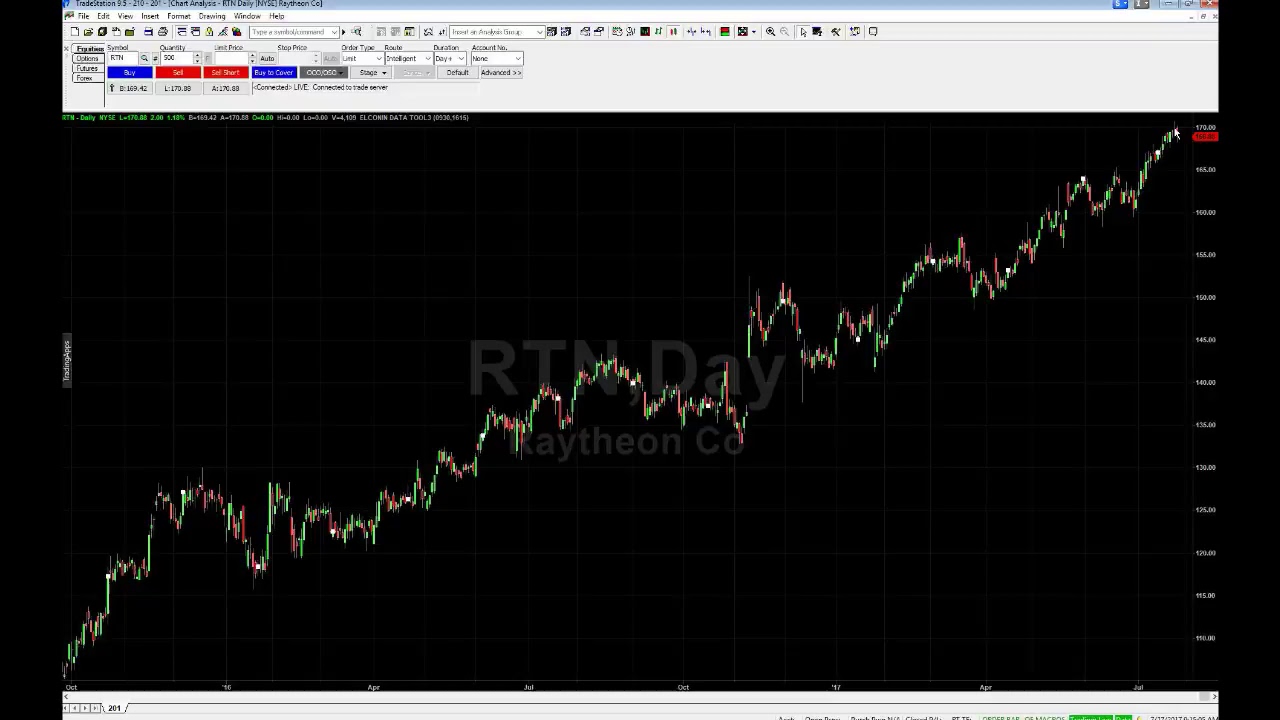Screen dimensions: 1280x720
Task: Click magnifier icon next to Symbol field
Action: pos(144,58)
